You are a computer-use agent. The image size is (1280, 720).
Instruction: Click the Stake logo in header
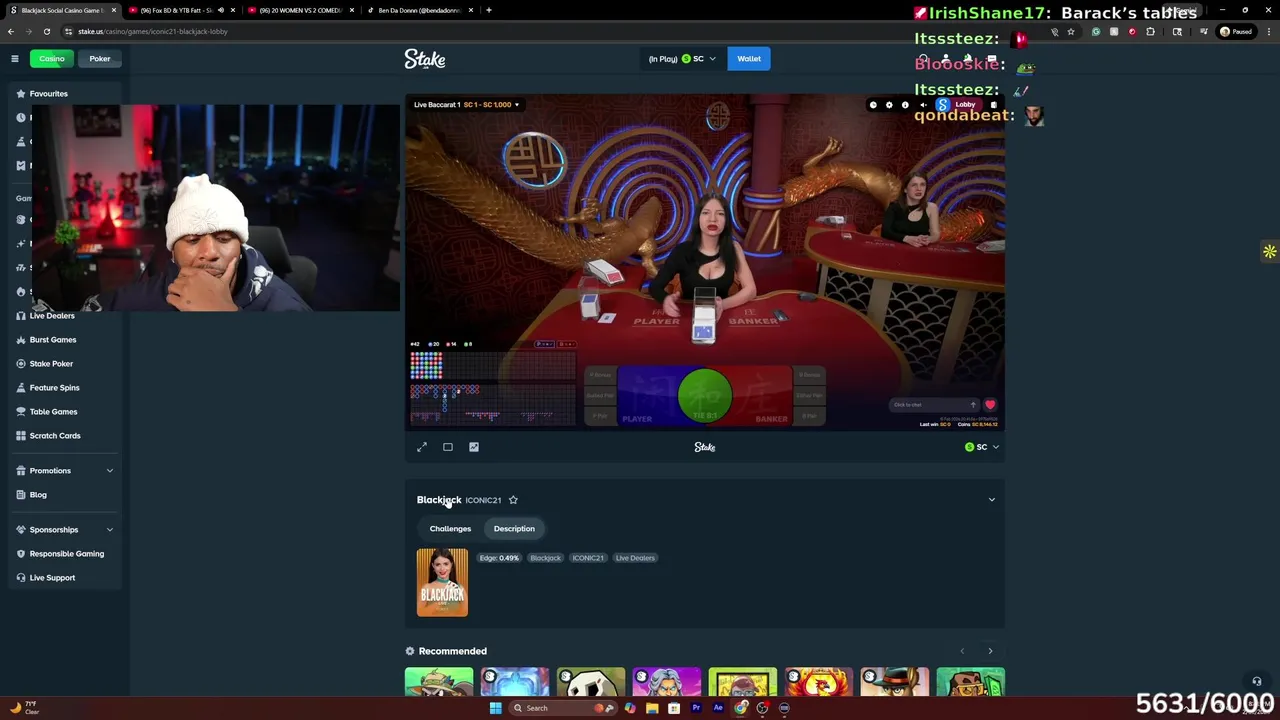(x=425, y=59)
